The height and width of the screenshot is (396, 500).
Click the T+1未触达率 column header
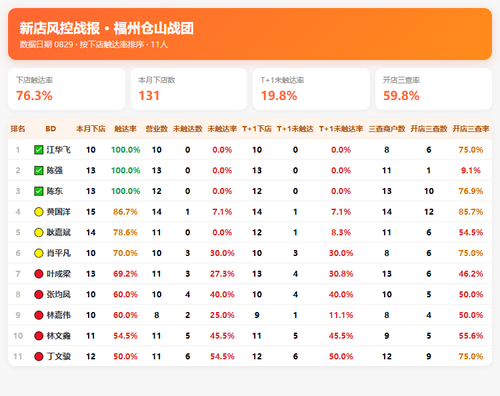click(x=341, y=129)
